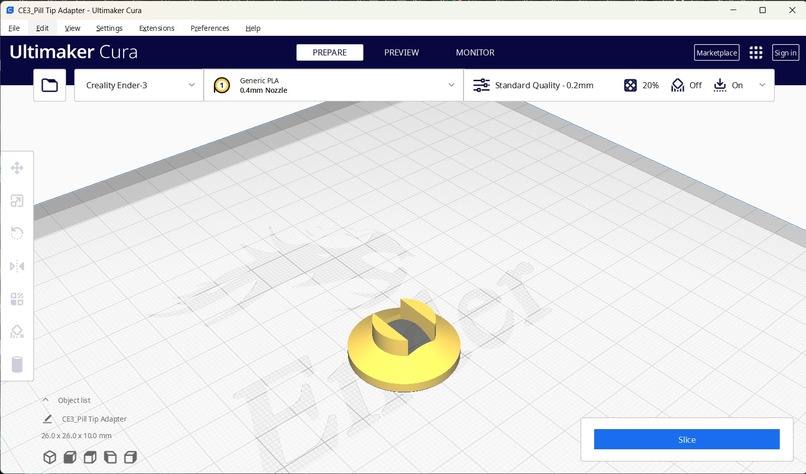Select the Support Blocker tool
This screenshot has height=474, width=806.
pos(17,332)
